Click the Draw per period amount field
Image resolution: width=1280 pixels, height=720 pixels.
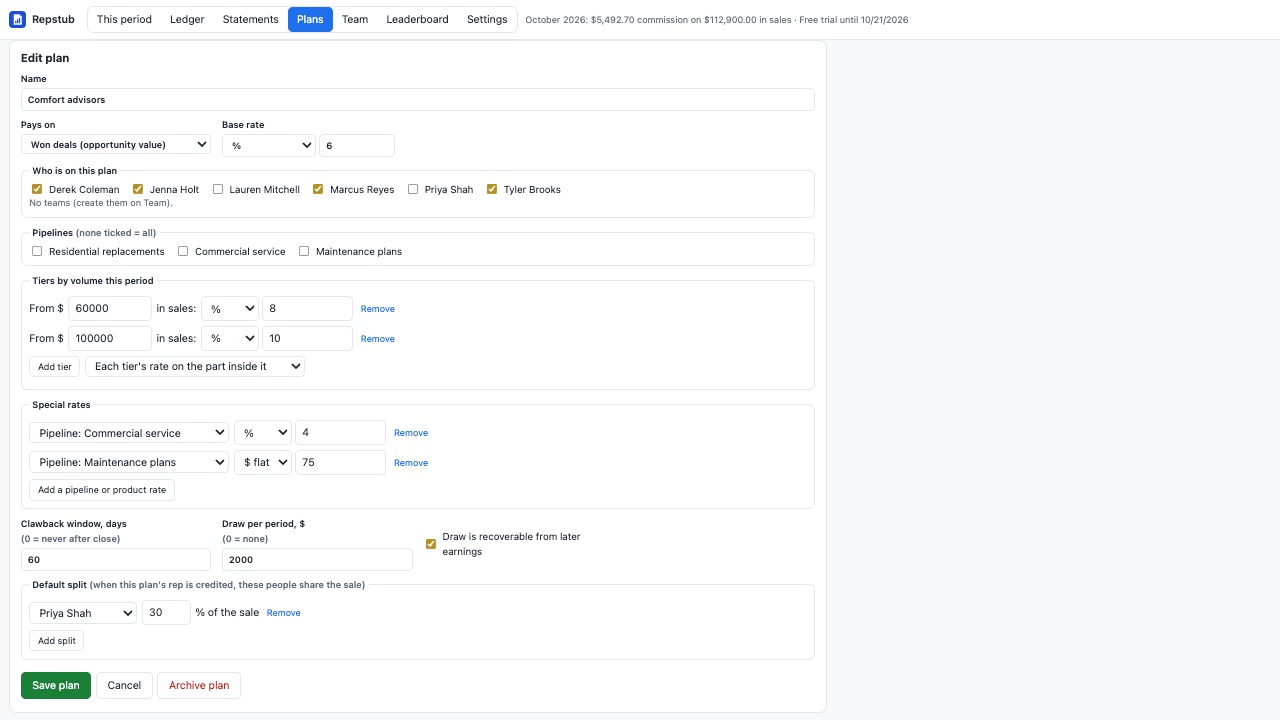317,560
